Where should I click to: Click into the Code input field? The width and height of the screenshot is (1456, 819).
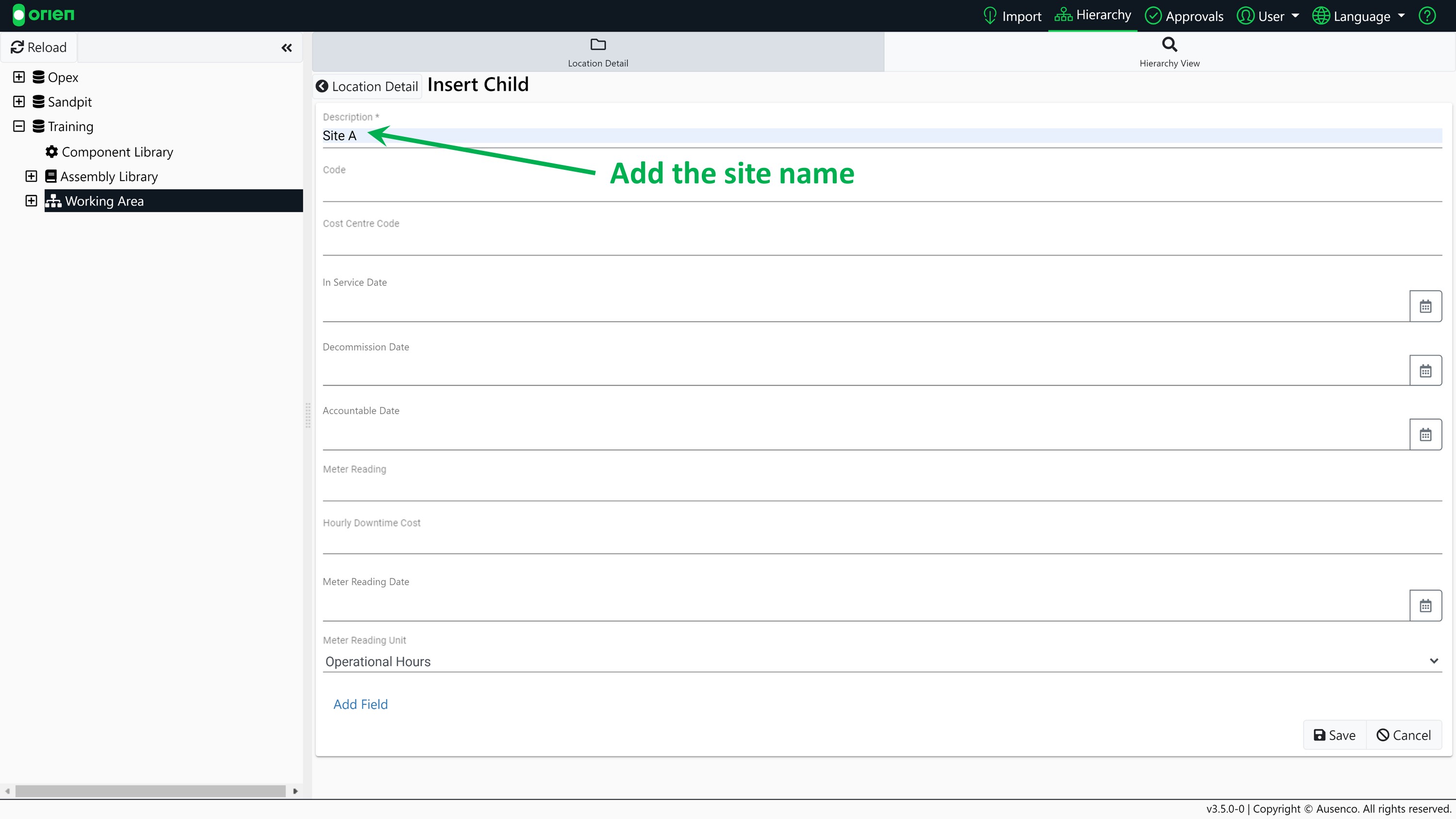click(x=882, y=189)
